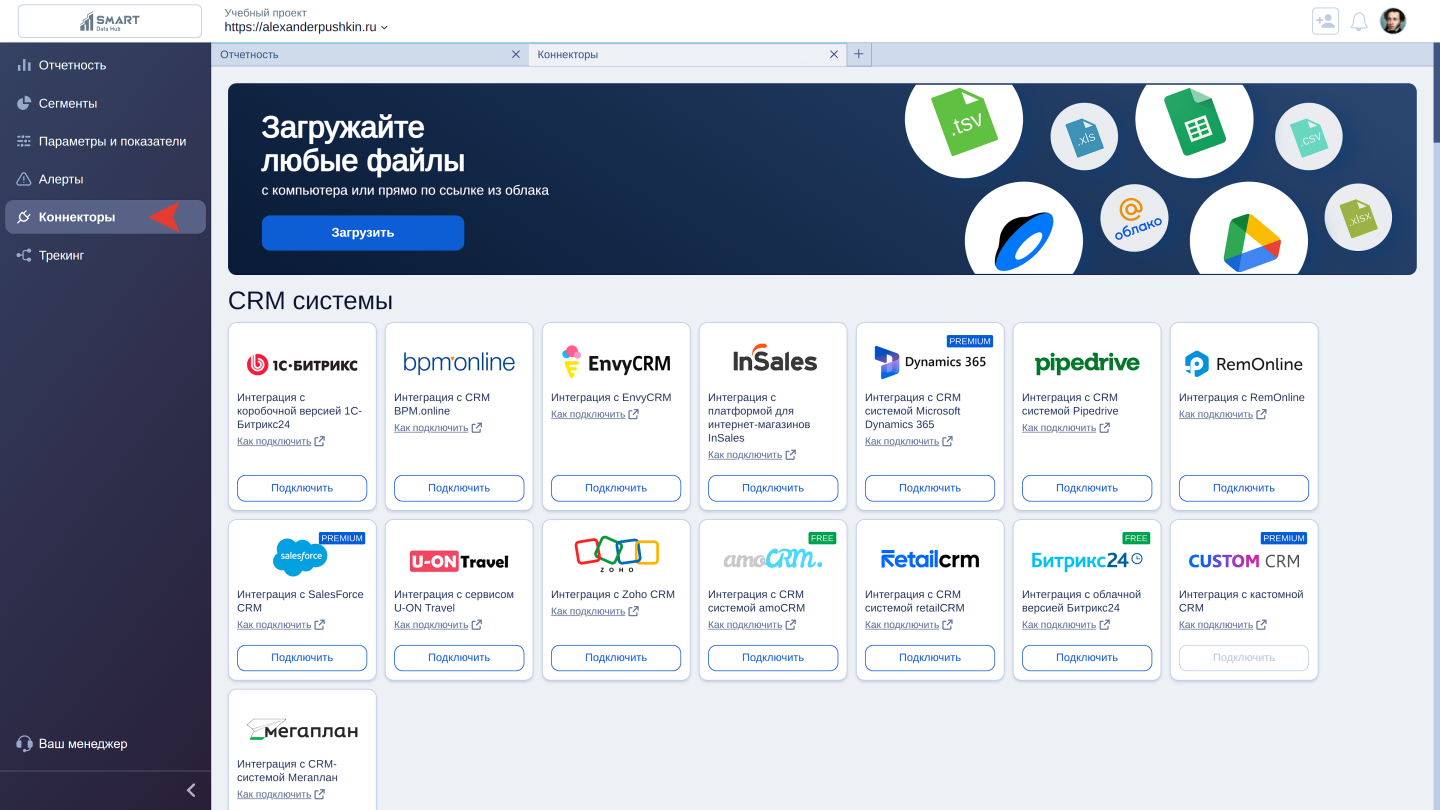Connect BPM.online via Подключить
1440x810 pixels.
pyautogui.click(x=459, y=488)
